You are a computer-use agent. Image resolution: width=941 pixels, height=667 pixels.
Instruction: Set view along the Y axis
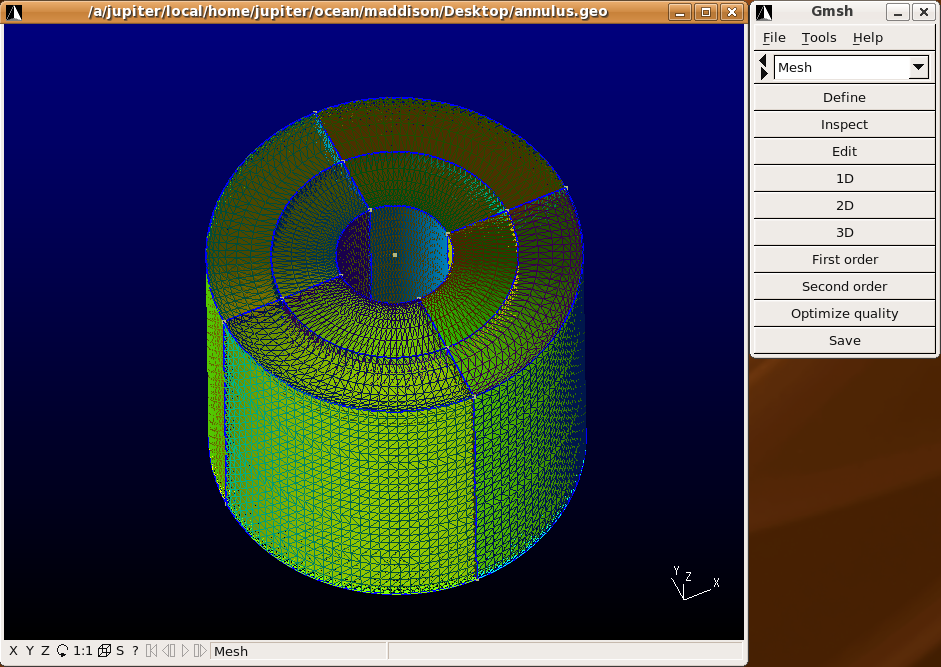(29, 651)
